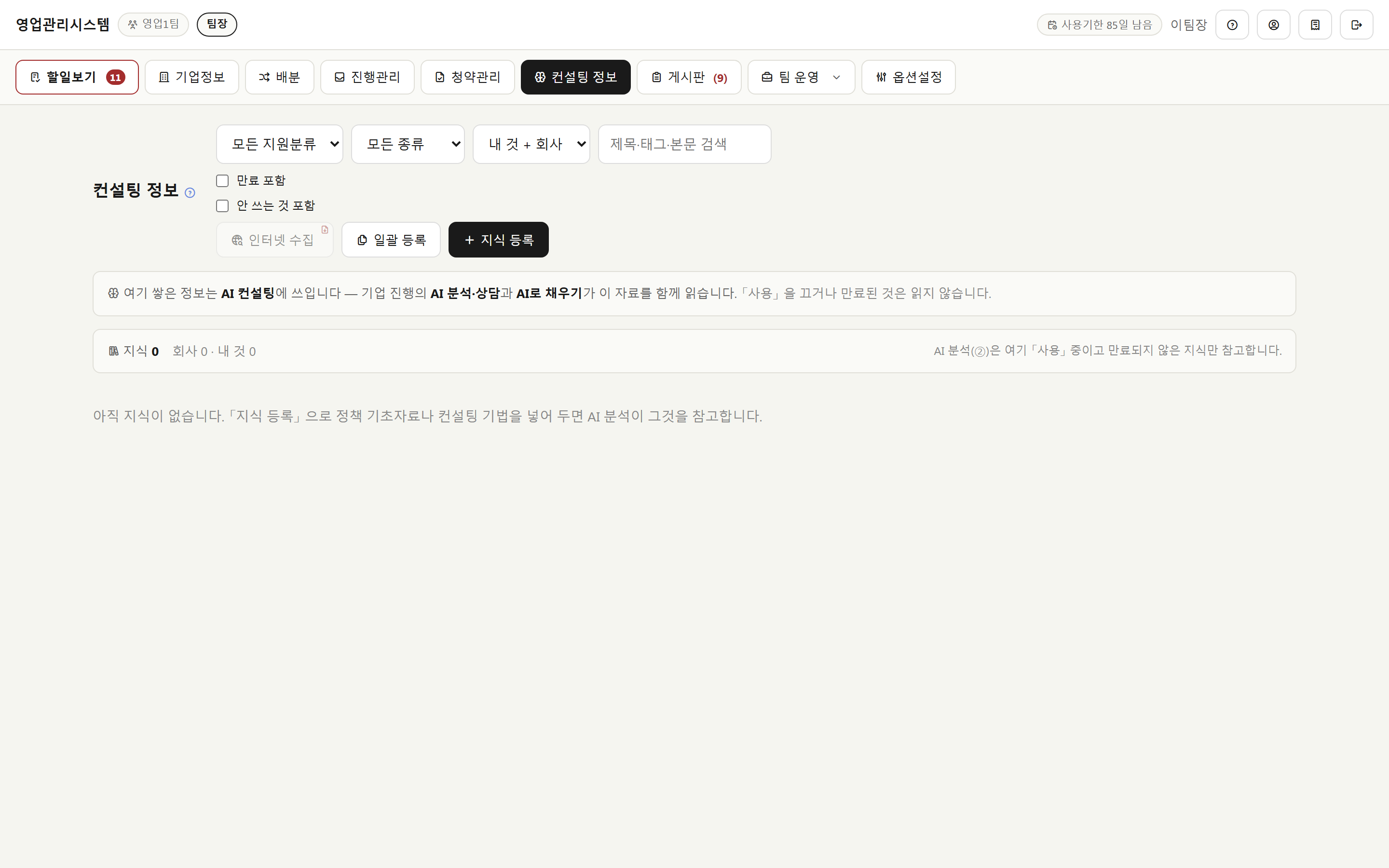The height and width of the screenshot is (868, 1389).
Task: Click the receipt/document icon in header
Action: [x=1315, y=25]
